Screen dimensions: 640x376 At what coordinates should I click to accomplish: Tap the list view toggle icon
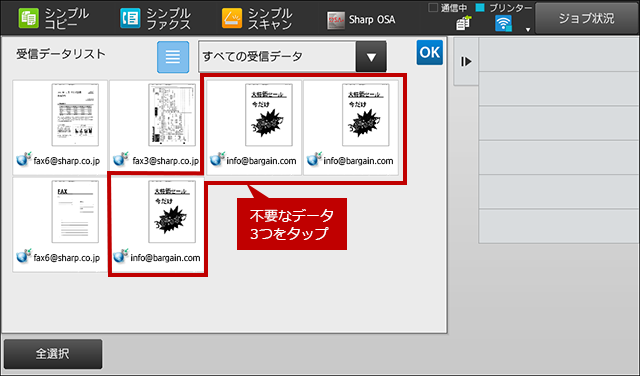(x=173, y=57)
